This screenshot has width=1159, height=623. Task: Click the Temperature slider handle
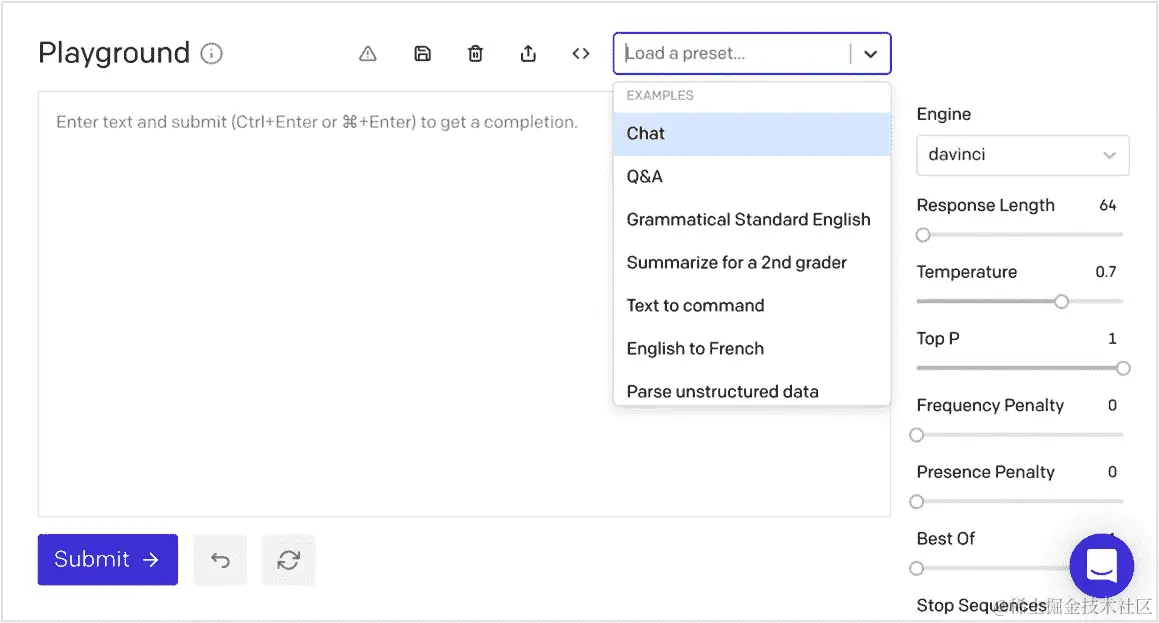coord(1061,301)
